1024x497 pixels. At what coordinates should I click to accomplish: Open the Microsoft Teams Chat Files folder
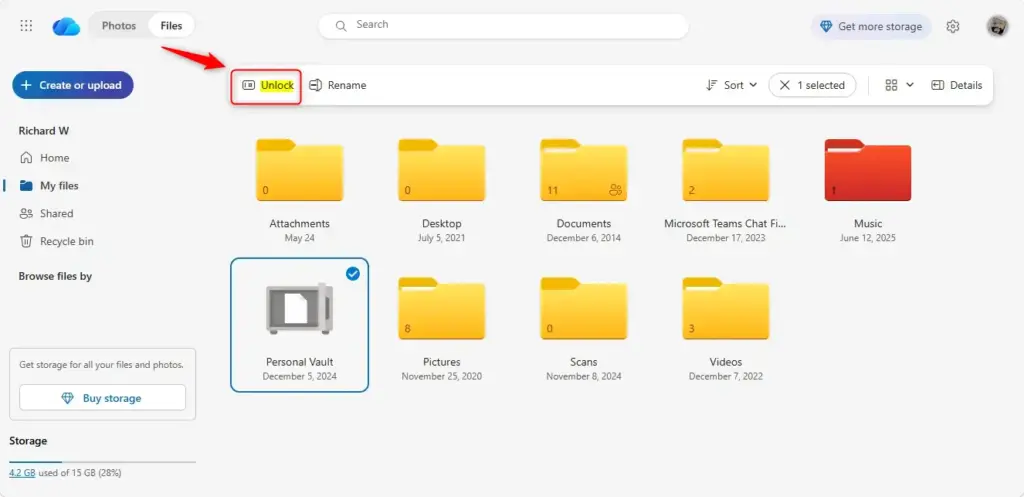click(x=726, y=170)
